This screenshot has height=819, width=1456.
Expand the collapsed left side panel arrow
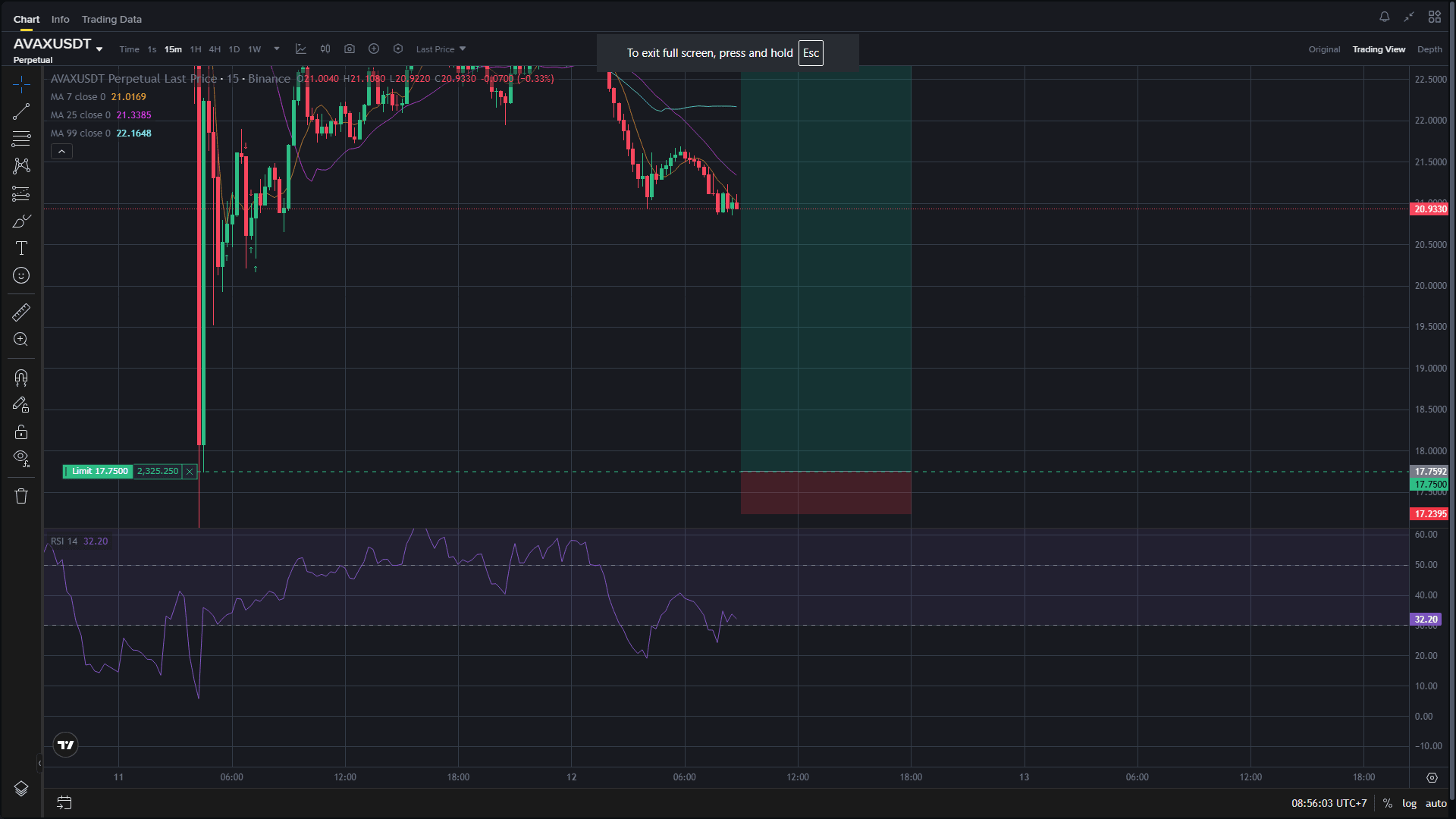point(39,764)
